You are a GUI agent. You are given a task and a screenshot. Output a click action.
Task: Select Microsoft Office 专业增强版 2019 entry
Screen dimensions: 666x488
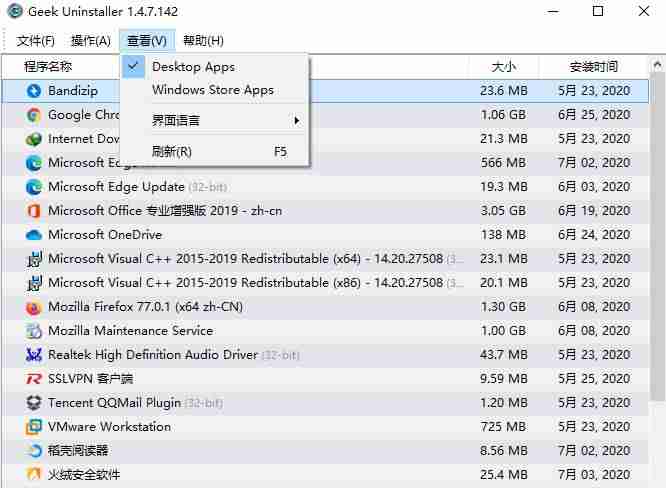pyautogui.click(x=165, y=211)
